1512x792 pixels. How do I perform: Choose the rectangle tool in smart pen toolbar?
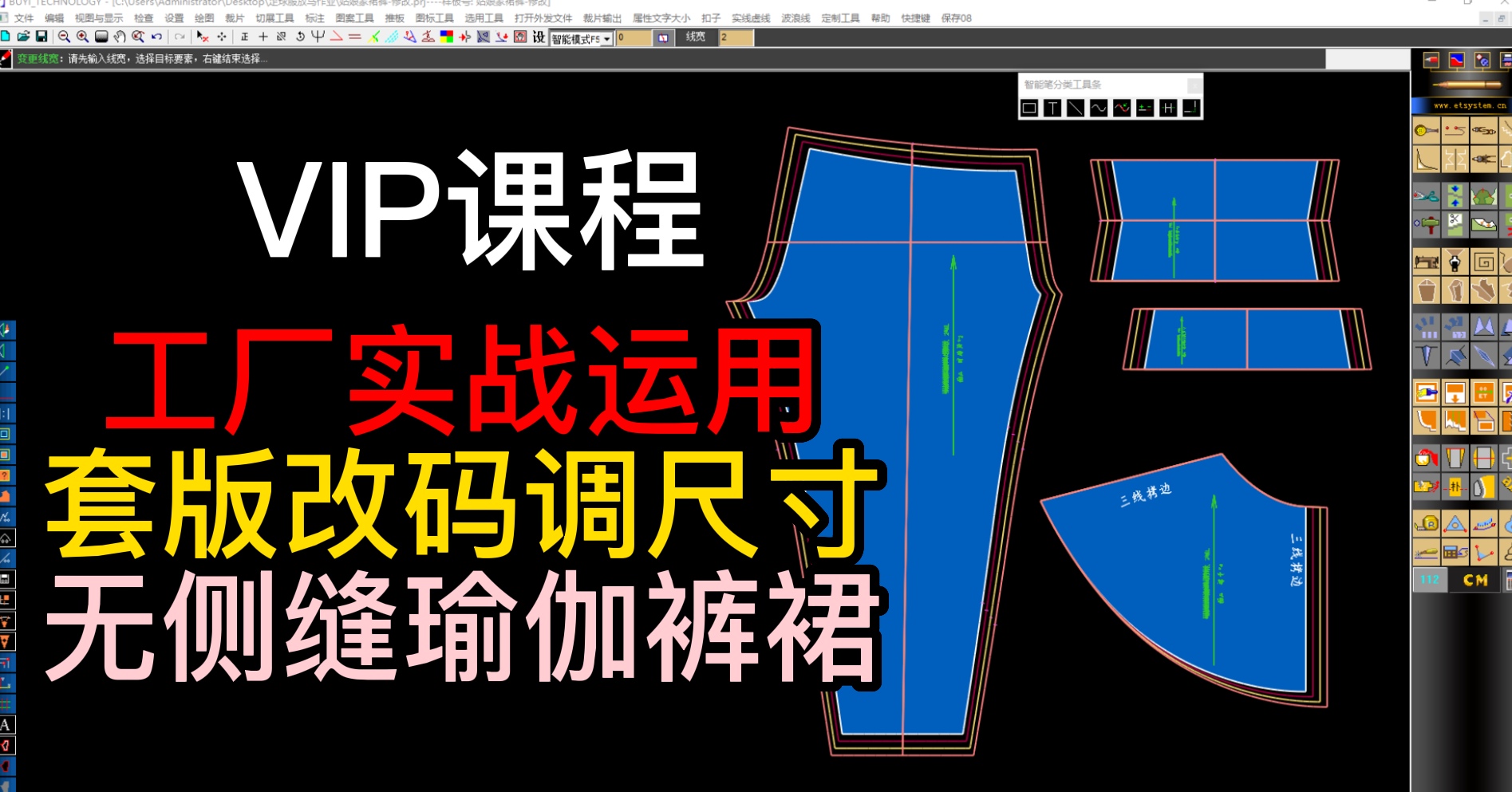click(1029, 108)
